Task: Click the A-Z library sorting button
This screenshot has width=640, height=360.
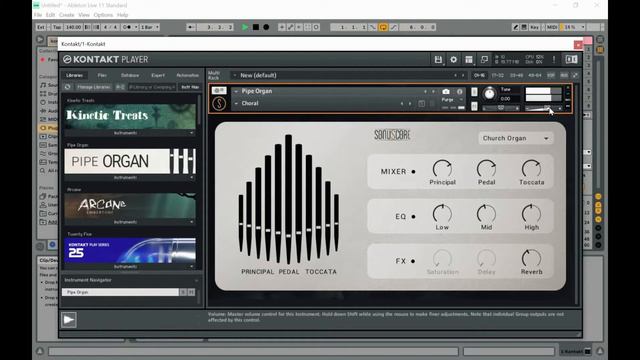Action: (120, 87)
